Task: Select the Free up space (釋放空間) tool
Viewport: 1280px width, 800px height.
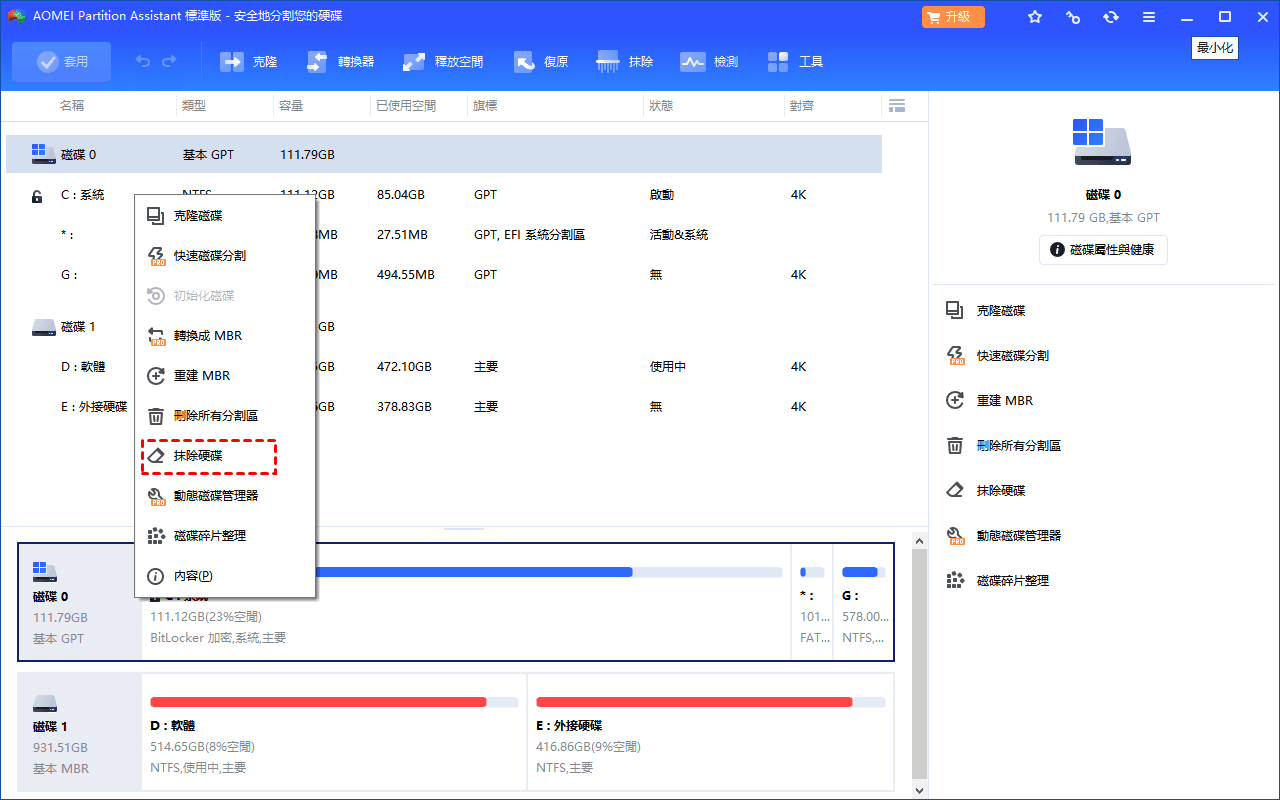Action: pyautogui.click(x=443, y=62)
